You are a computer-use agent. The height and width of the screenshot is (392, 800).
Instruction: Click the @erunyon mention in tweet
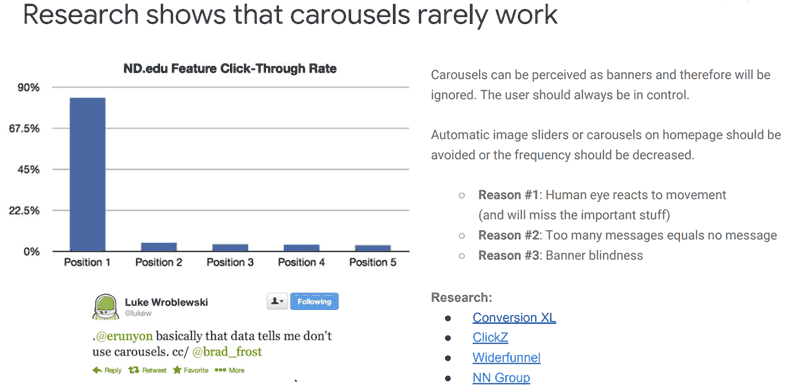pyautogui.click(x=123, y=336)
